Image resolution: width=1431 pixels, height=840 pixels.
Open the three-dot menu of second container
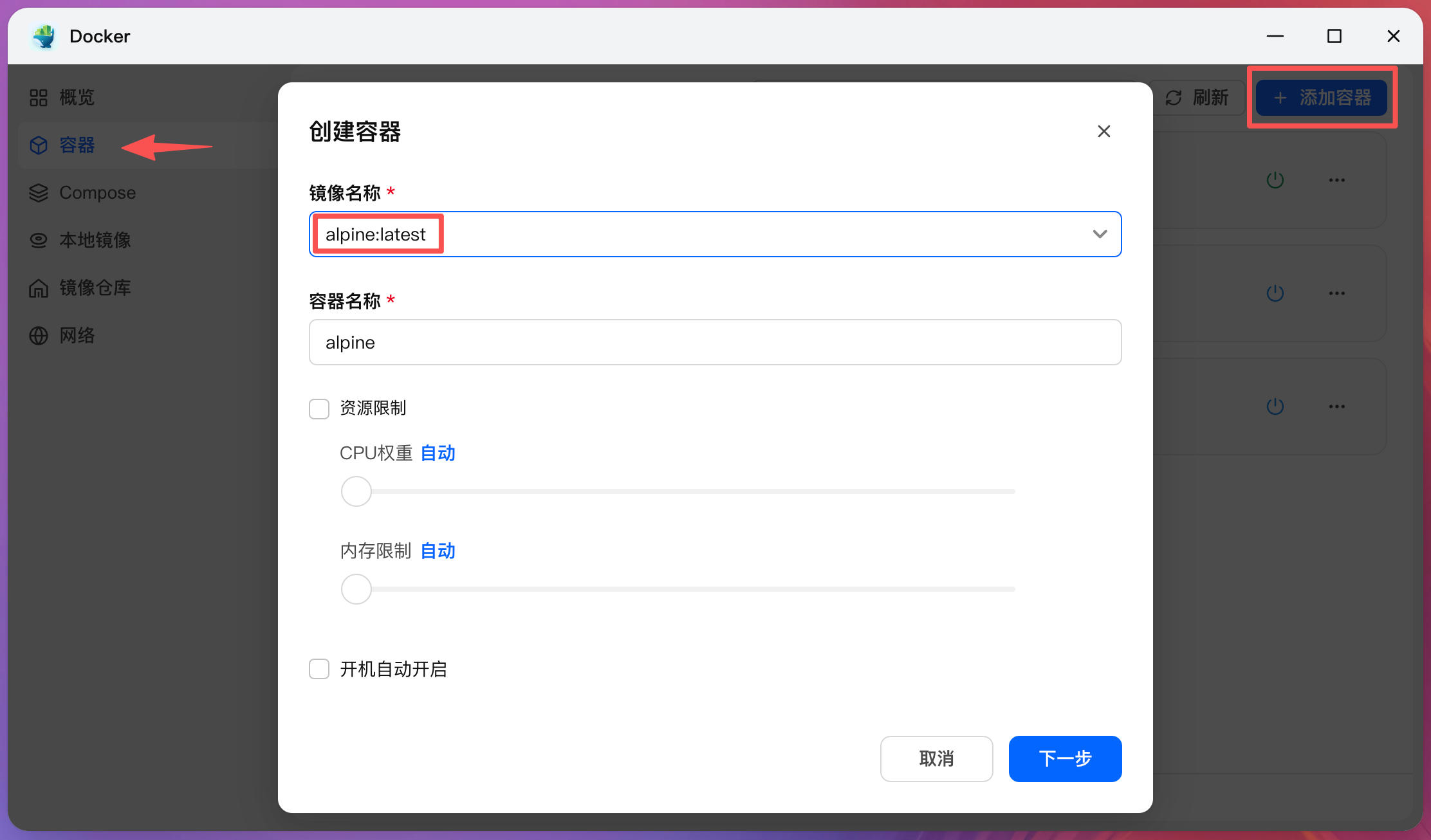[1336, 293]
